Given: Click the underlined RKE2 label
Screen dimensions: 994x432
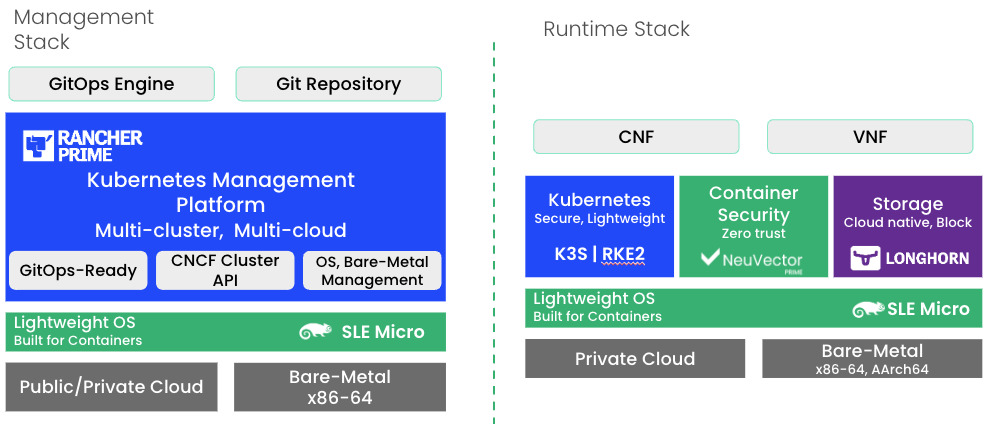Looking at the screenshot, I should click(623, 254).
